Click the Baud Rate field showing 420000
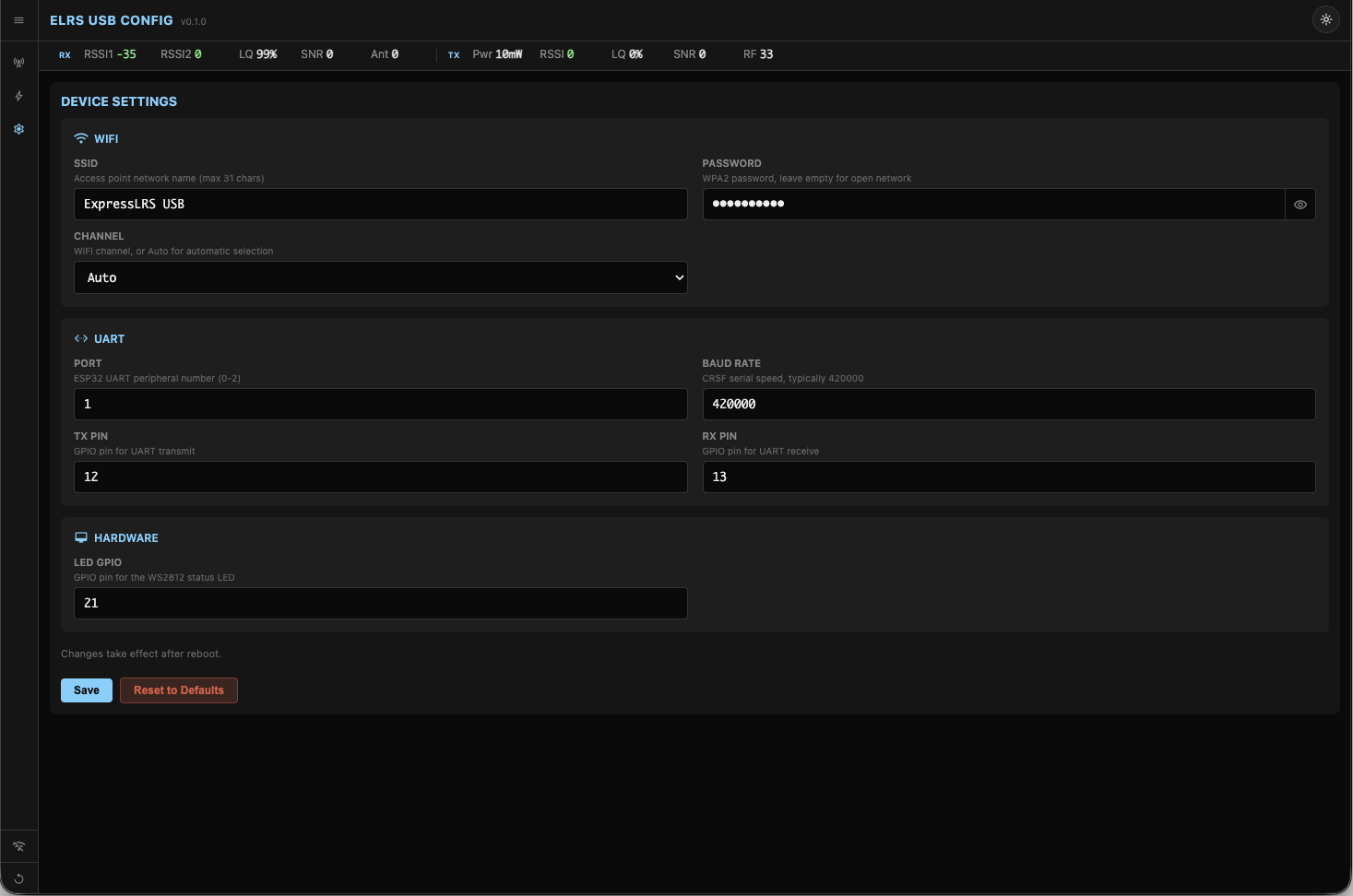Screen dimensions: 1353x896 1008,404
